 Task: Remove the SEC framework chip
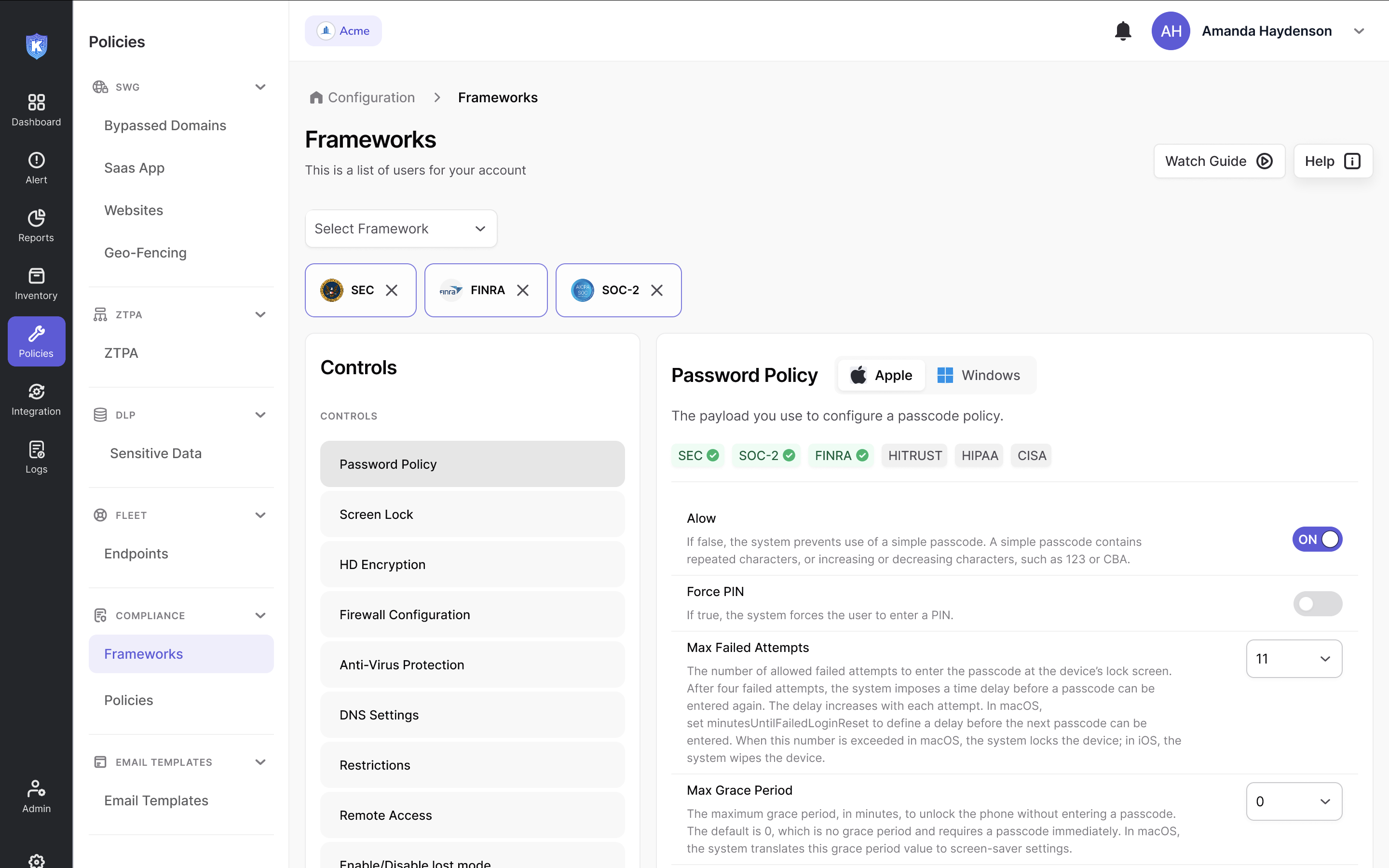pos(392,290)
